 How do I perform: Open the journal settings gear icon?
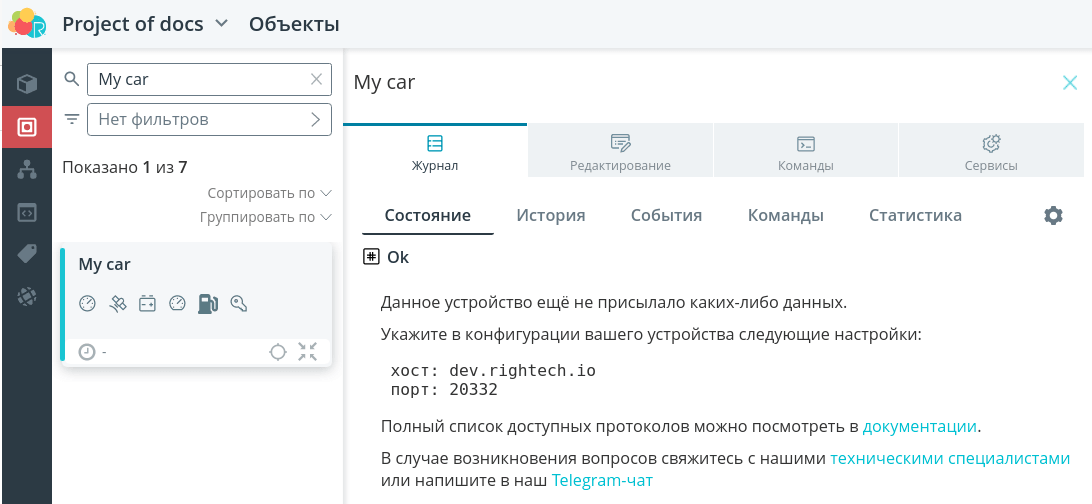[x=1053, y=215]
